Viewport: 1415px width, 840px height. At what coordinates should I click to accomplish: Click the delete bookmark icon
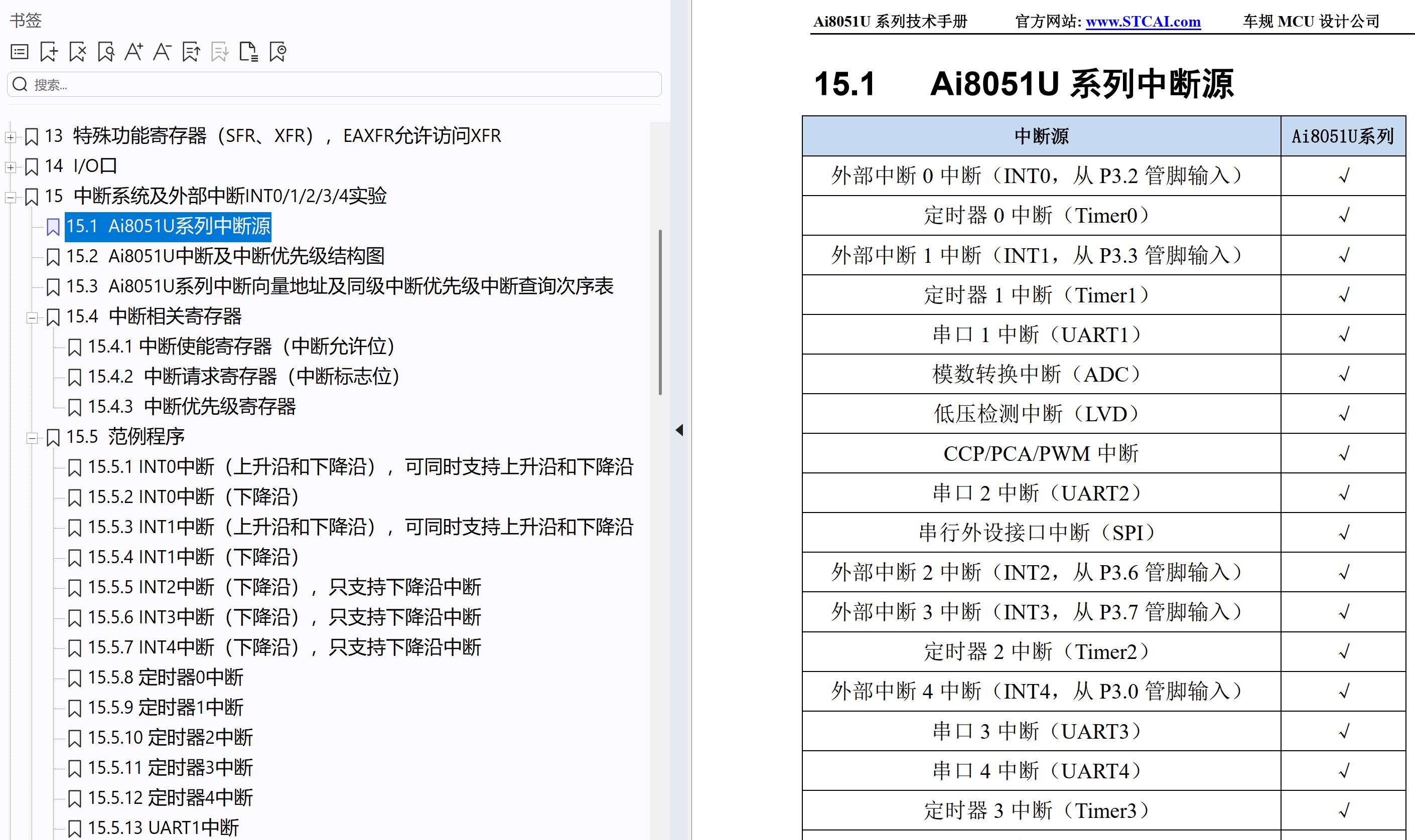pos(78,52)
